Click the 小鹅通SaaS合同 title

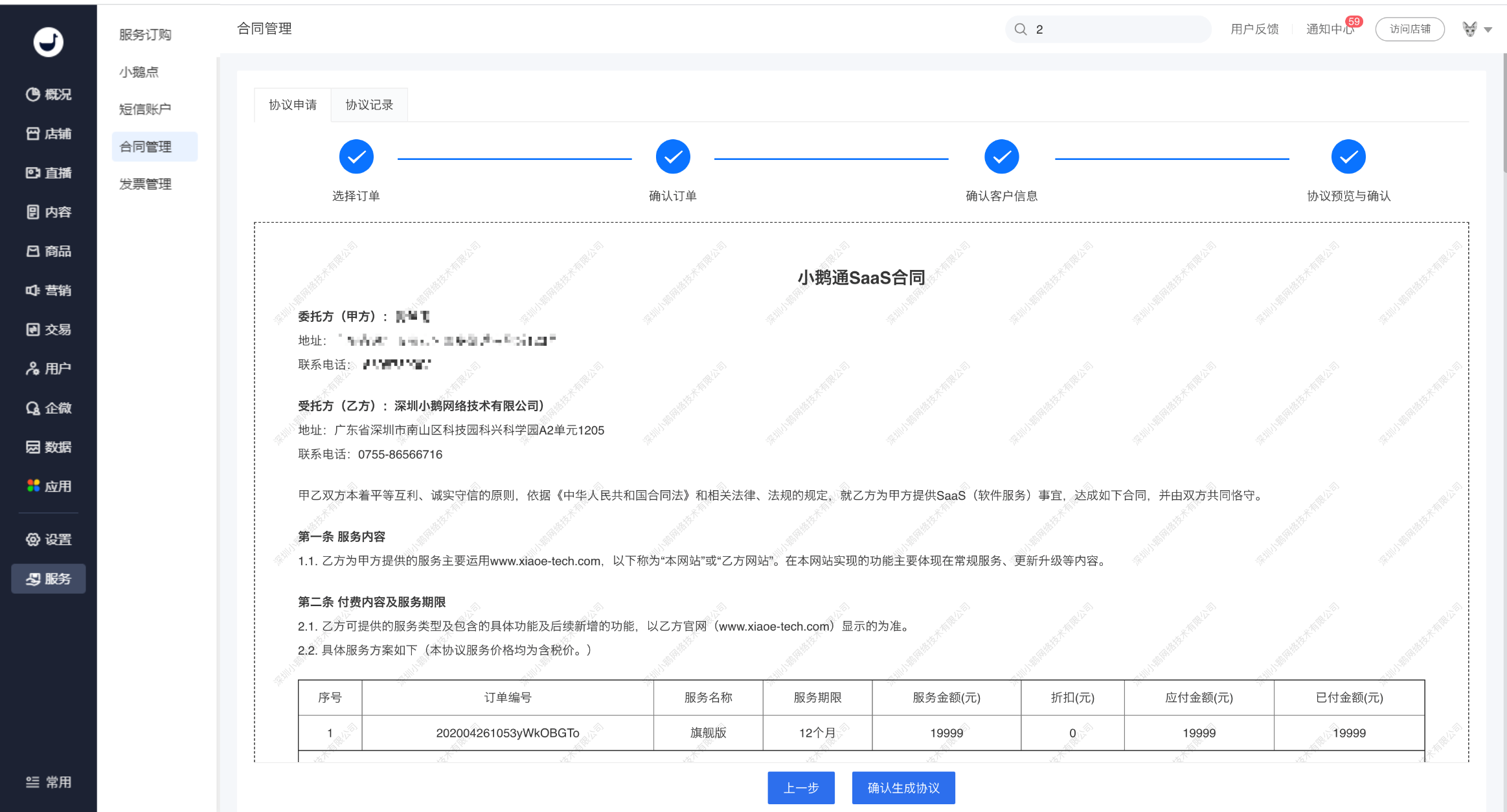(x=861, y=278)
